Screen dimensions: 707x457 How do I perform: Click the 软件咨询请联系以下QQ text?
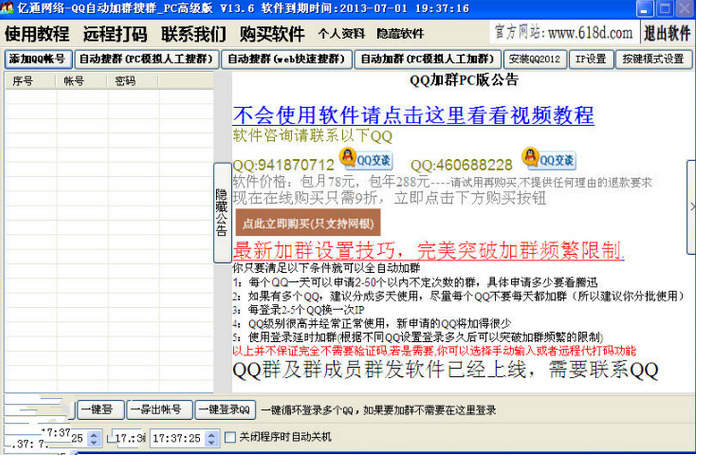tap(312, 135)
